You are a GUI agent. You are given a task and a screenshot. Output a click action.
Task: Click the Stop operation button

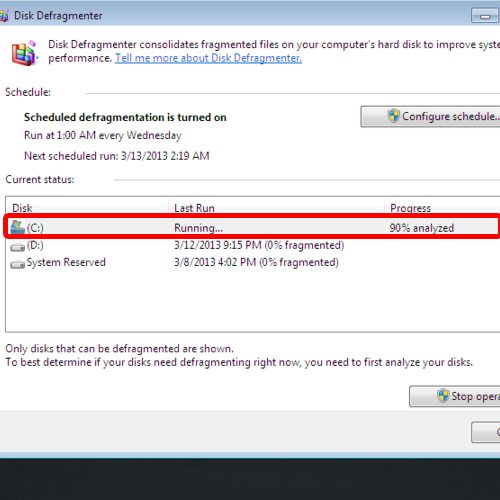click(x=455, y=396)
